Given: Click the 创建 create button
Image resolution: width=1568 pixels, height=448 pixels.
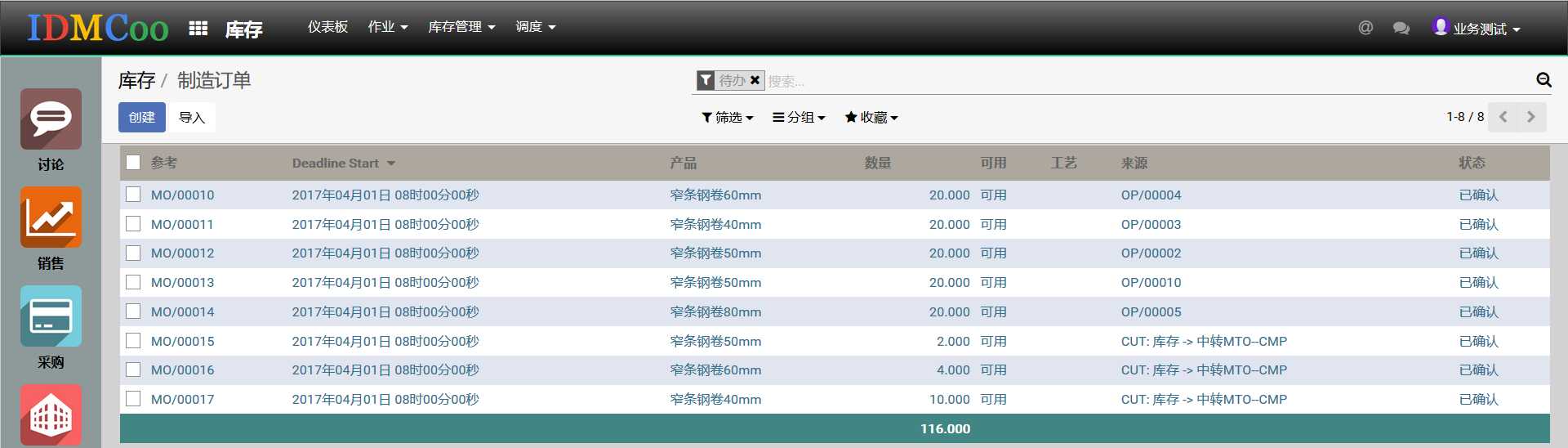Looking at the screenshot, I should [142, 118].
